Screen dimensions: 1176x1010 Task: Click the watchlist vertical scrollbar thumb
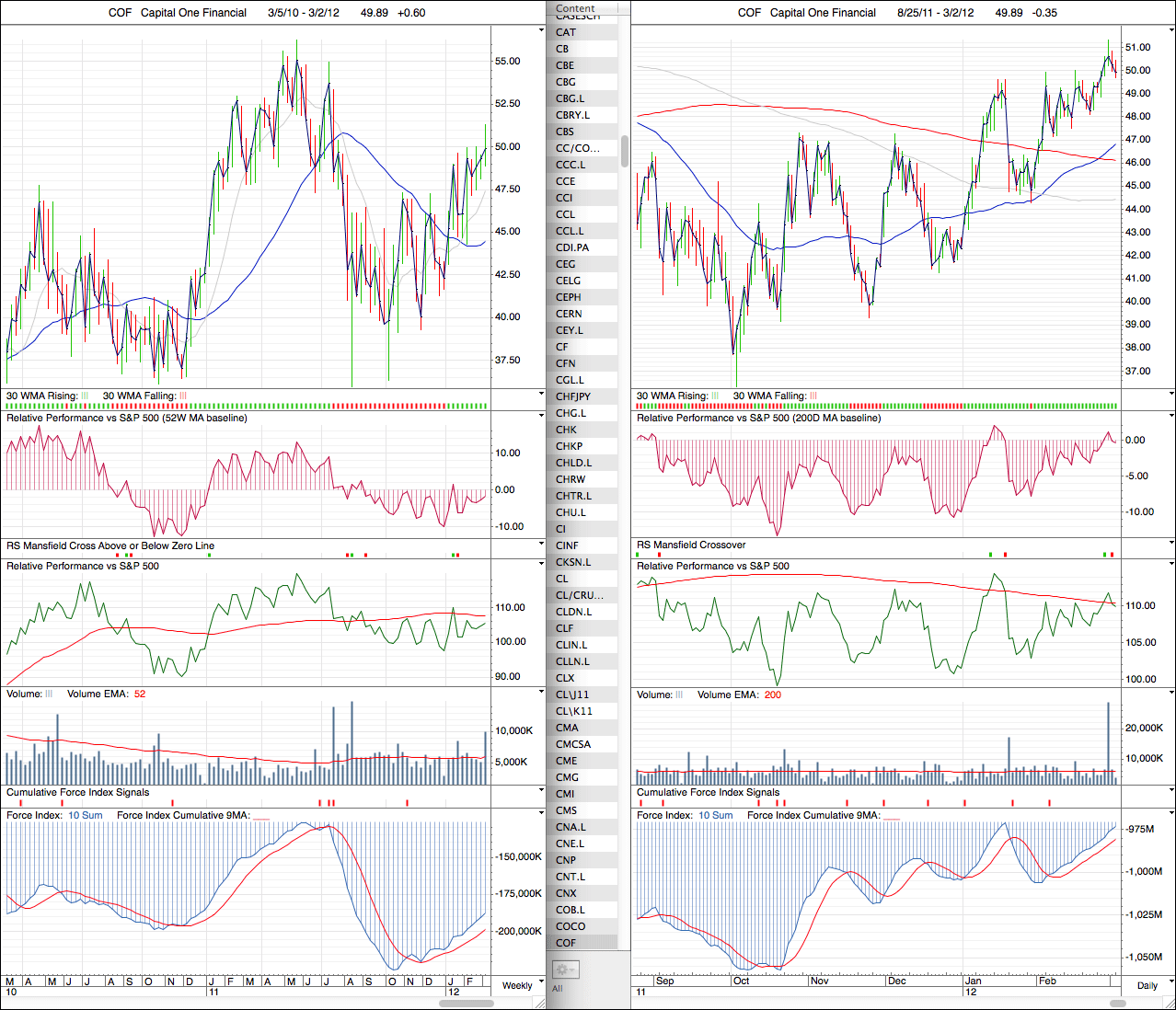click(625, 152)
